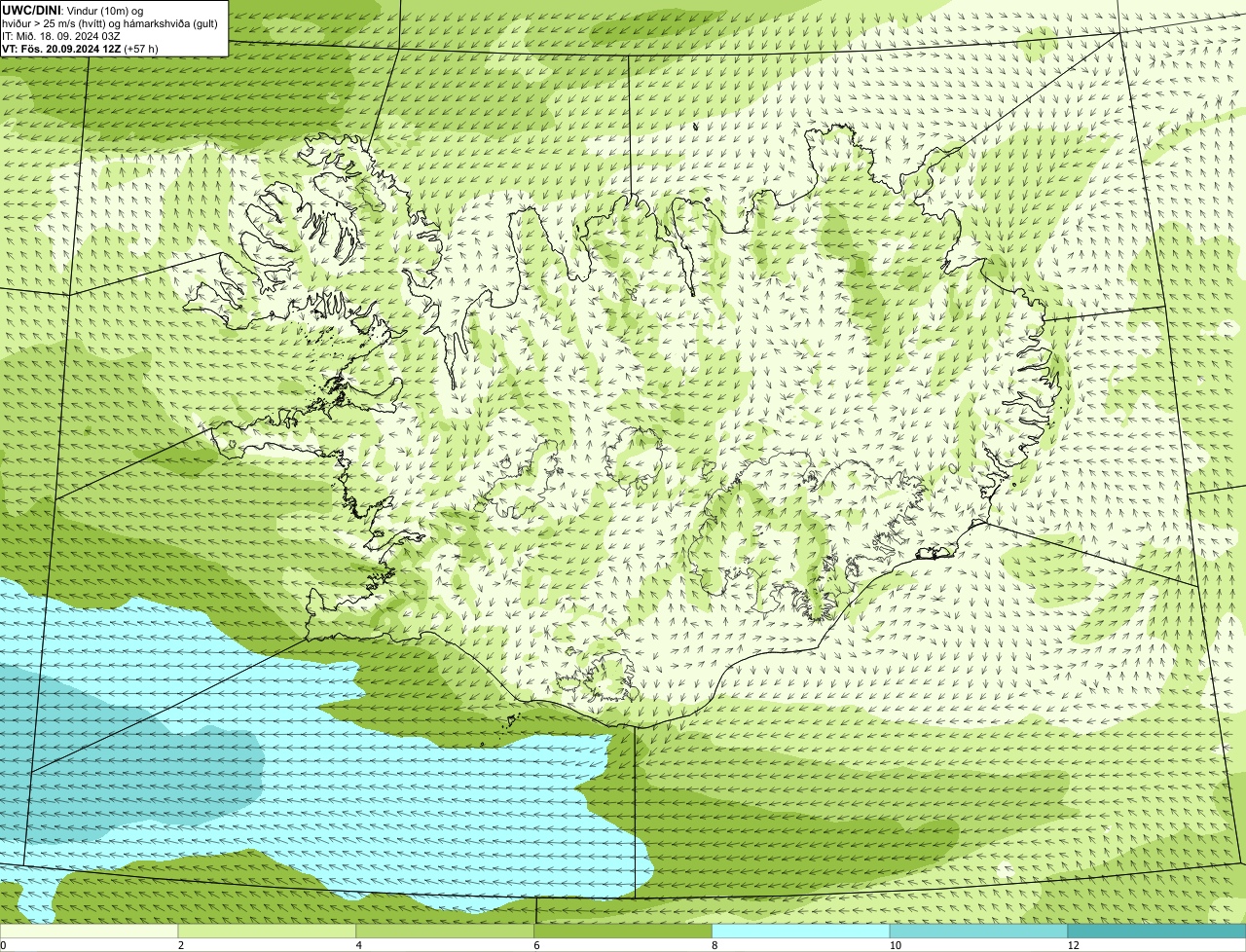This screenshot has height=952, width=1246.
Task: Click the turquoise 10–12 legend swatch
Action: pos(979,932)
